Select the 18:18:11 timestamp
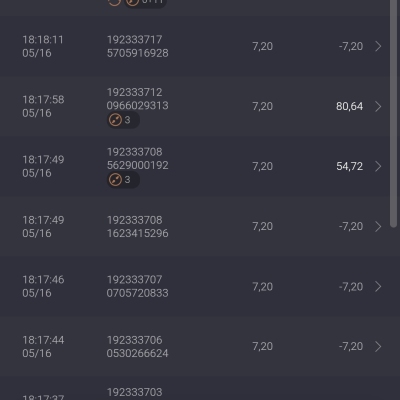The width and height of the screenshot is (400, 400). tap(43, 40)
